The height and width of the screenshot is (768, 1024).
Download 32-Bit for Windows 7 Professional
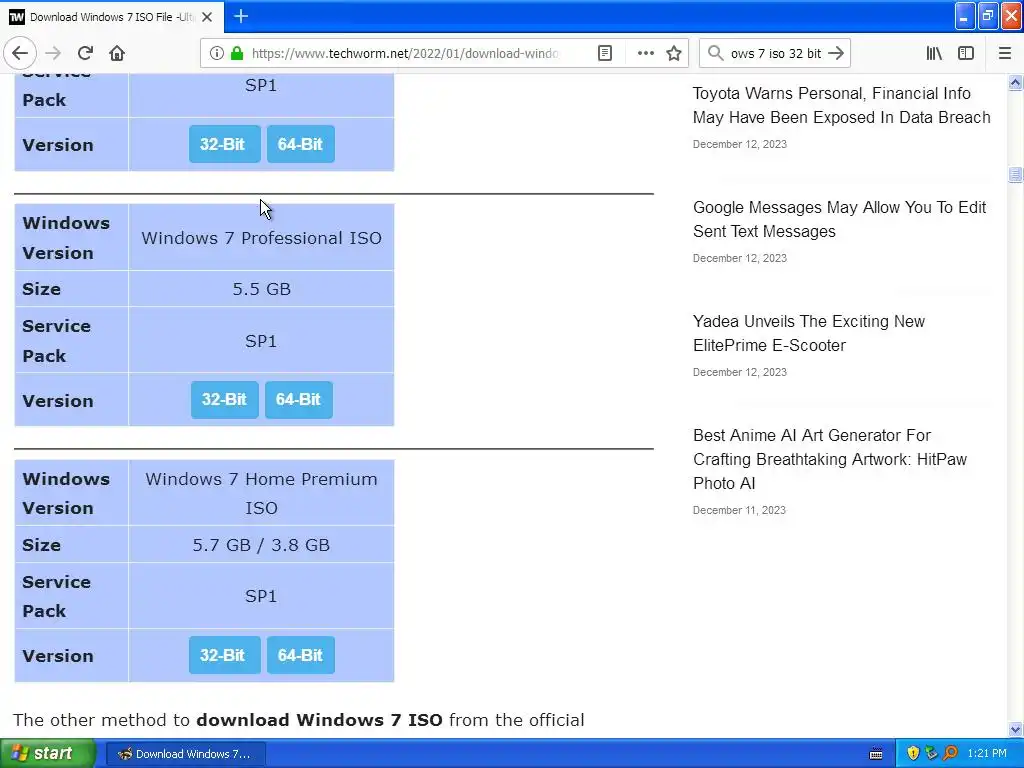coord(224,400)
